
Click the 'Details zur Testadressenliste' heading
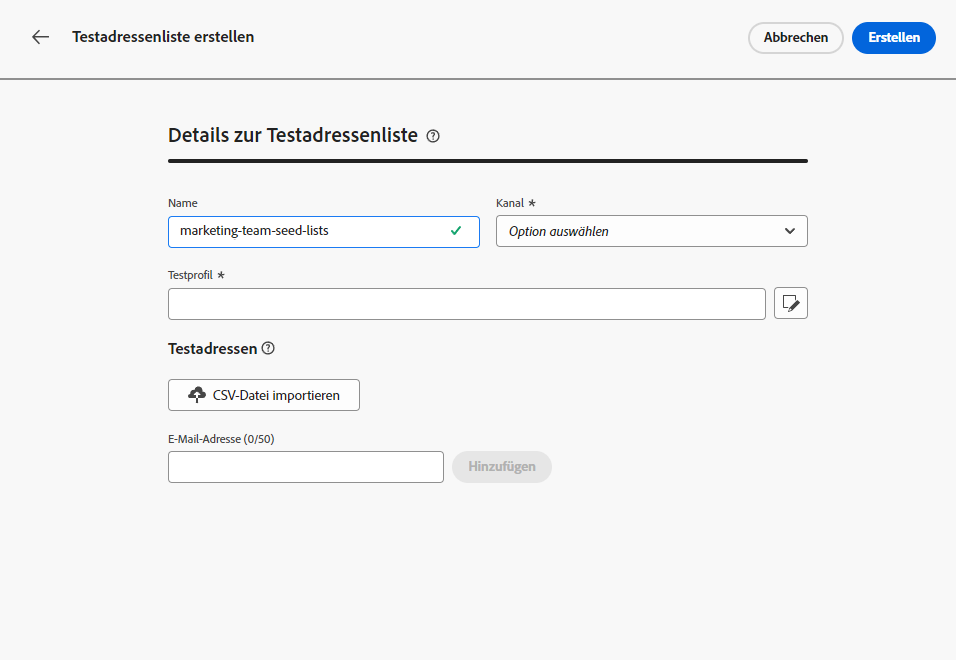(292, 136)
